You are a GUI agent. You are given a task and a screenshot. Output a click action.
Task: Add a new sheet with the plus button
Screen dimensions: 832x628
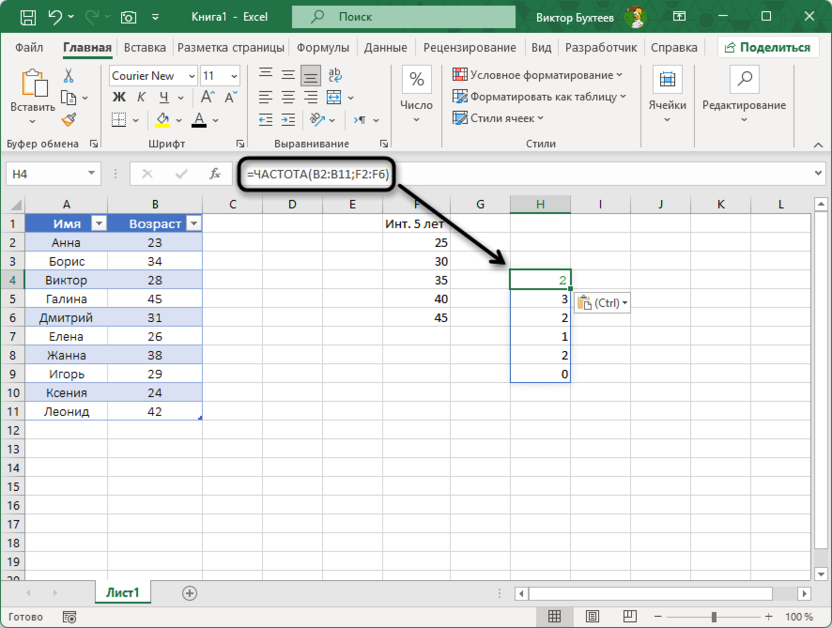(x=188, y=592)
